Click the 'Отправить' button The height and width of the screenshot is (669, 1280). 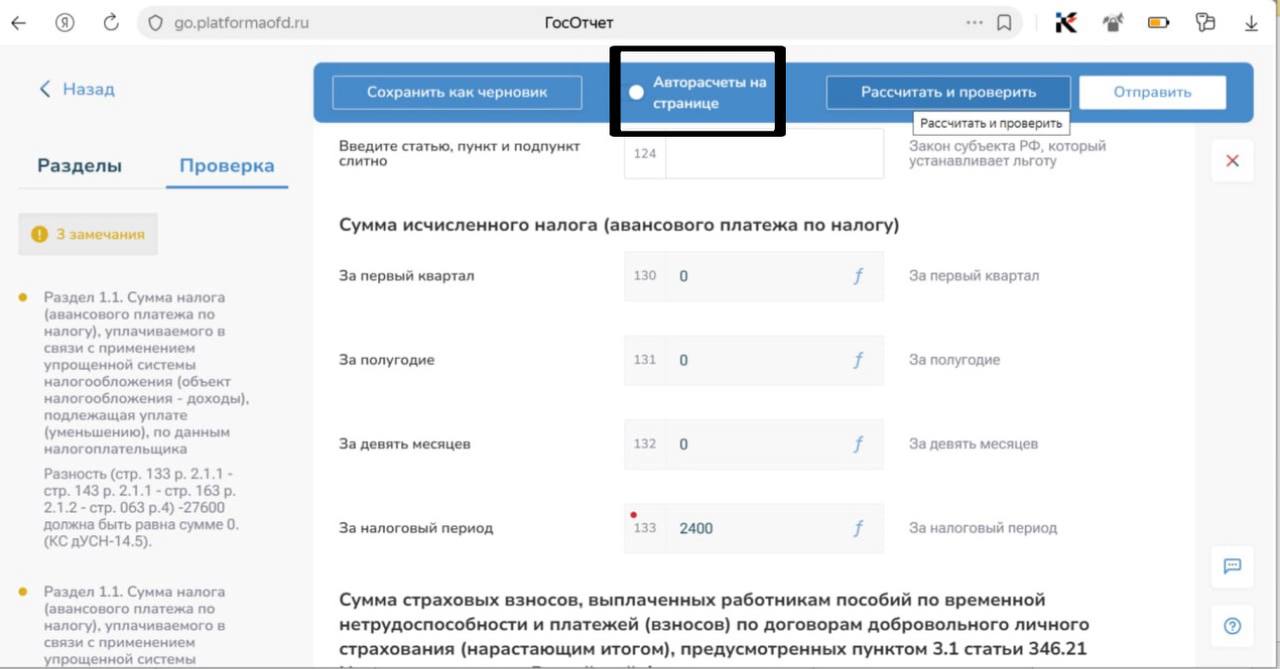[x=1152, y=92]
